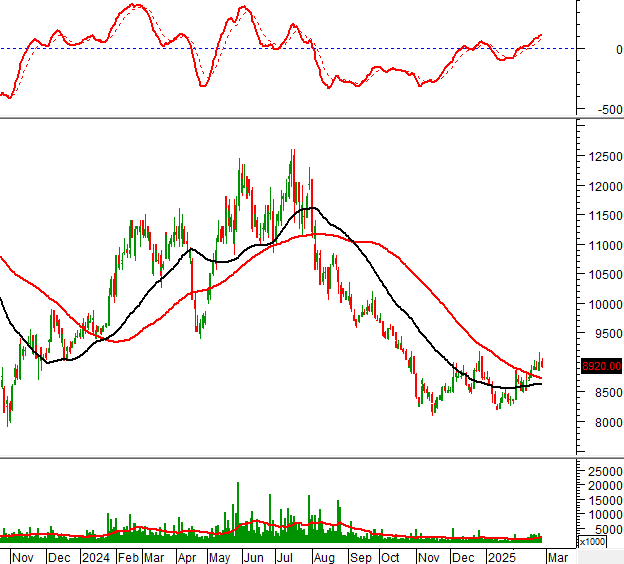The width and height of the screenshot is (624, 564).
Task: Click the 11000 price axis label
Action: [x=601, y=245]
